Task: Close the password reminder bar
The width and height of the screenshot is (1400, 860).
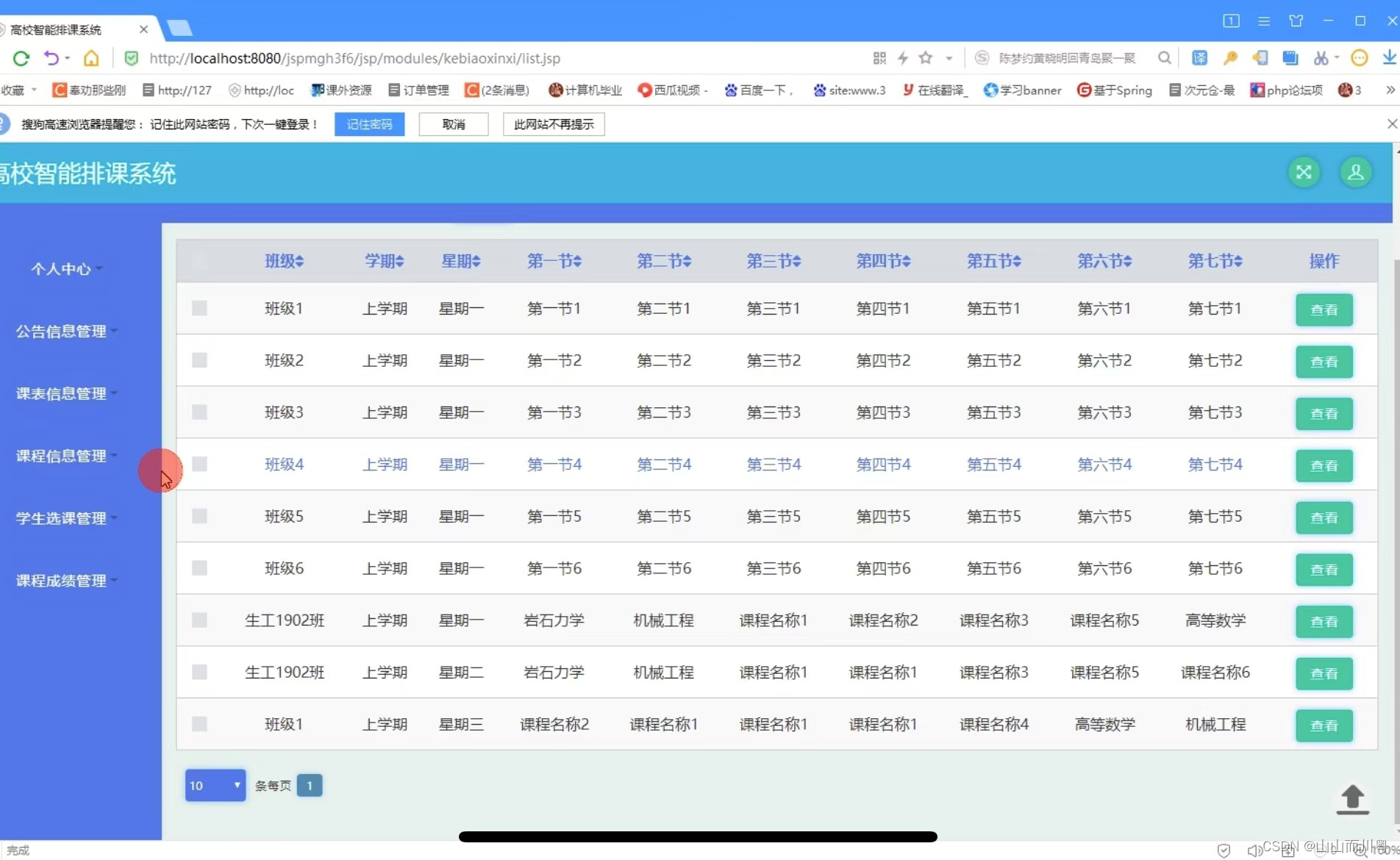Action: pyautogui.click(x=1391, y=124)
